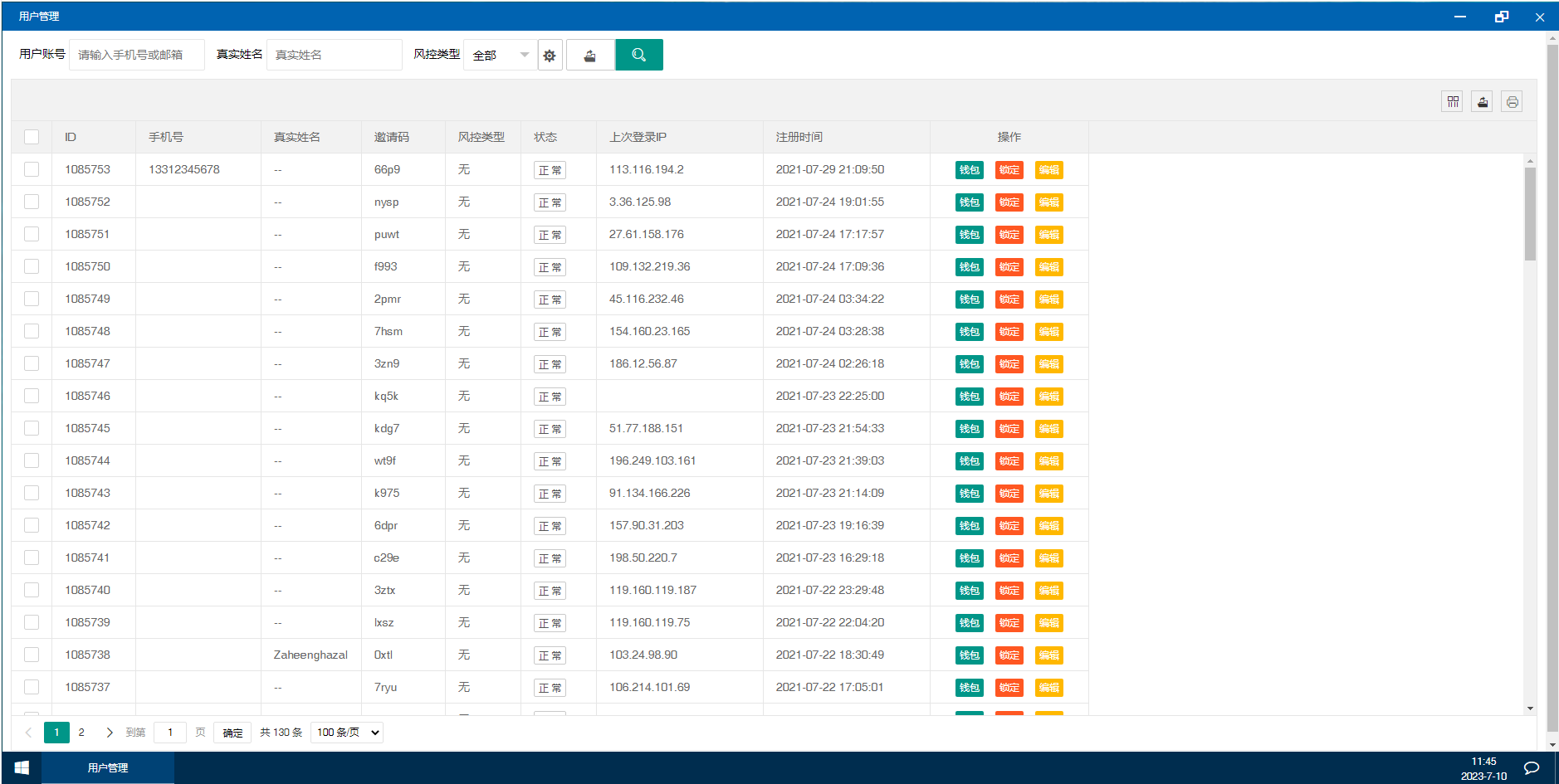1559x784 pixels.
Task: Open the notification center speech bubble icon
Action: pos(1532,767)
